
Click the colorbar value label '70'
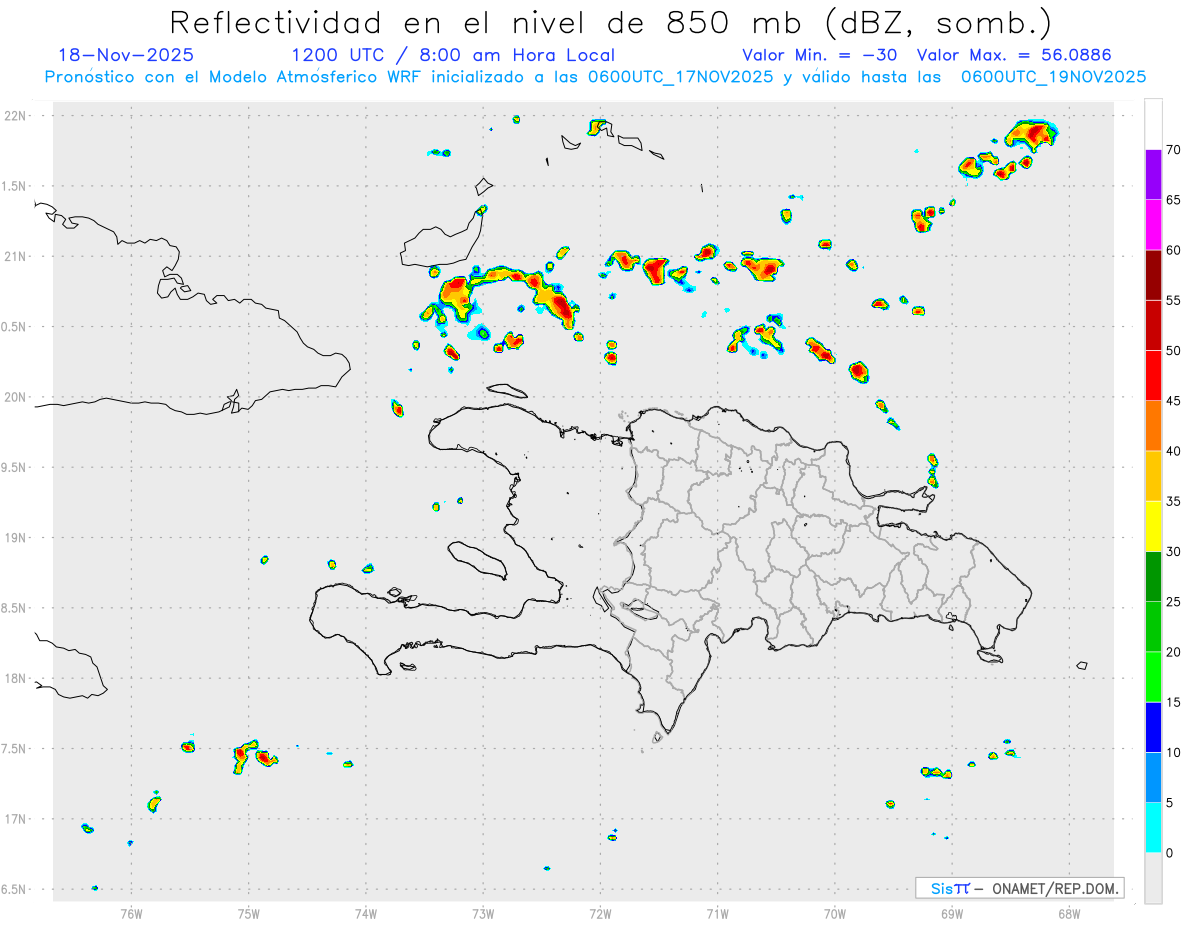pos(1173,150)
